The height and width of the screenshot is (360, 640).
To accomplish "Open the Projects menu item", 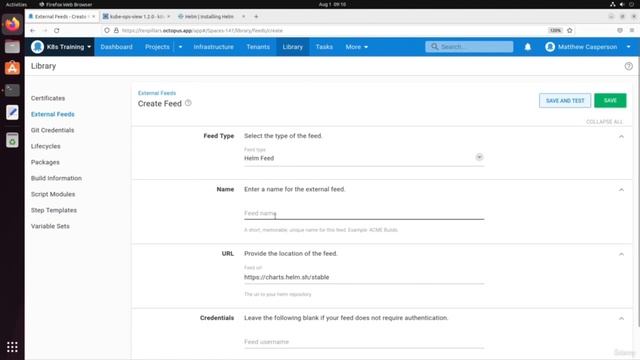I will click(157, 47).
